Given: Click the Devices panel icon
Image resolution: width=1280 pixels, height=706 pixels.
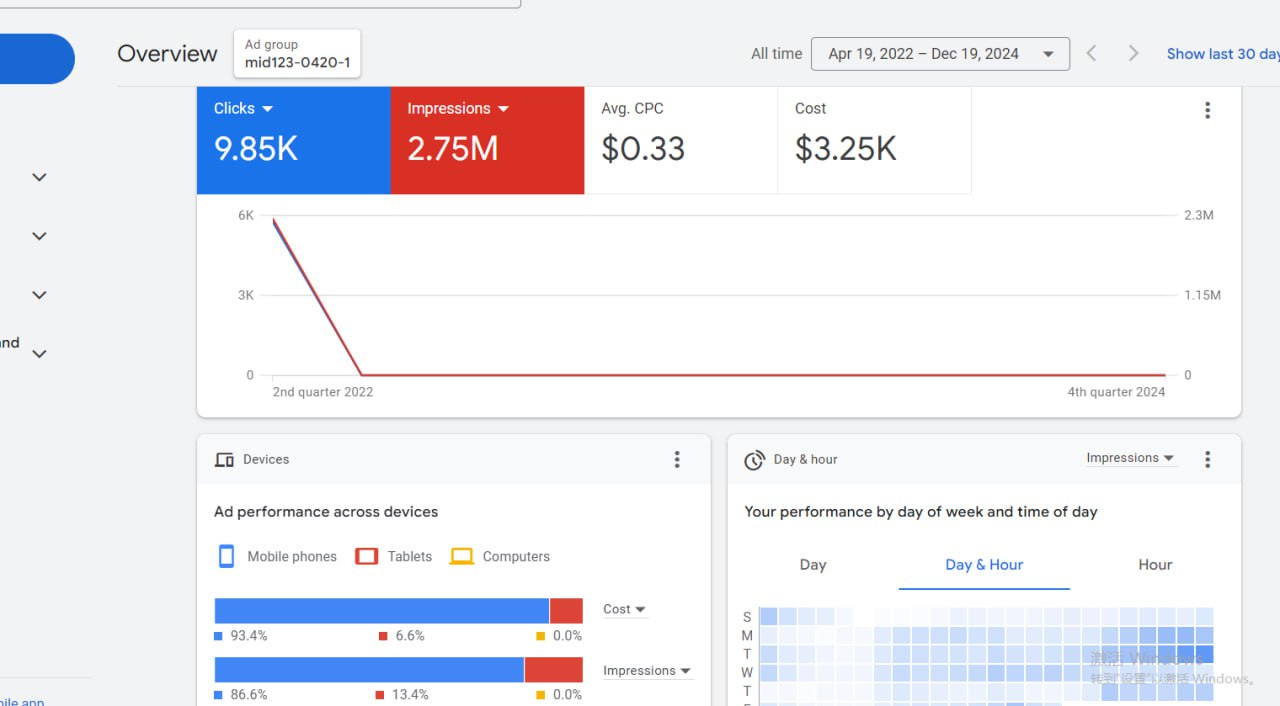Looking at the screenshot, I should [x=224, y=460].
